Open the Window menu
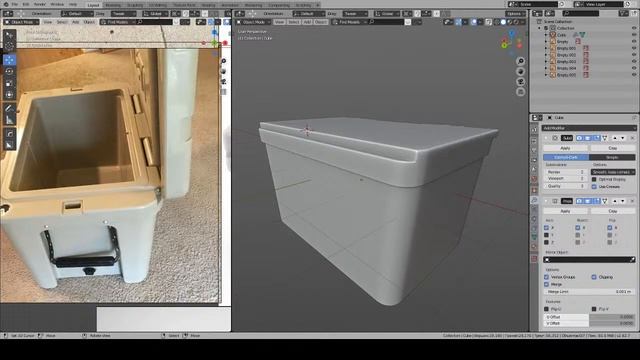The image size is (640, 360). click(57, 4)
